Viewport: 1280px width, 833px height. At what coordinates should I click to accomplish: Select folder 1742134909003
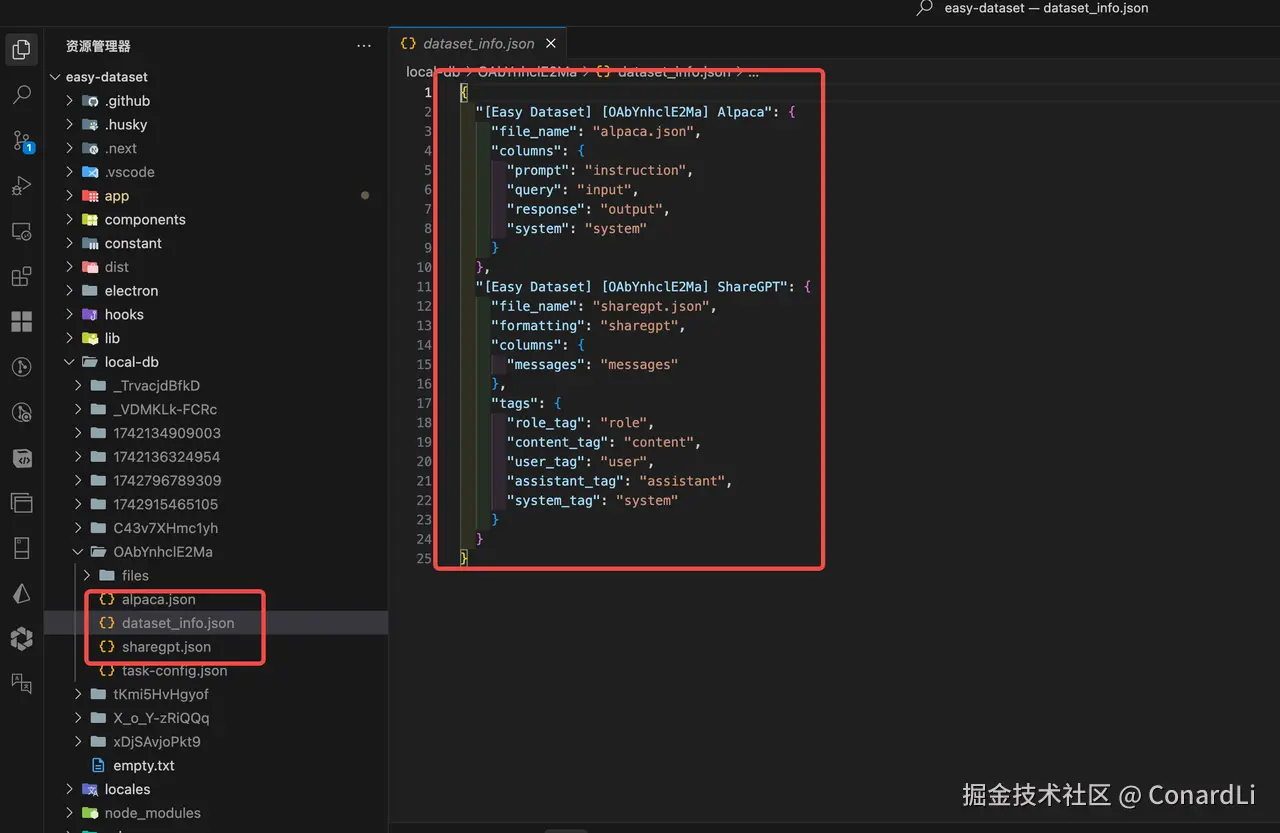(x=167, y=433)
